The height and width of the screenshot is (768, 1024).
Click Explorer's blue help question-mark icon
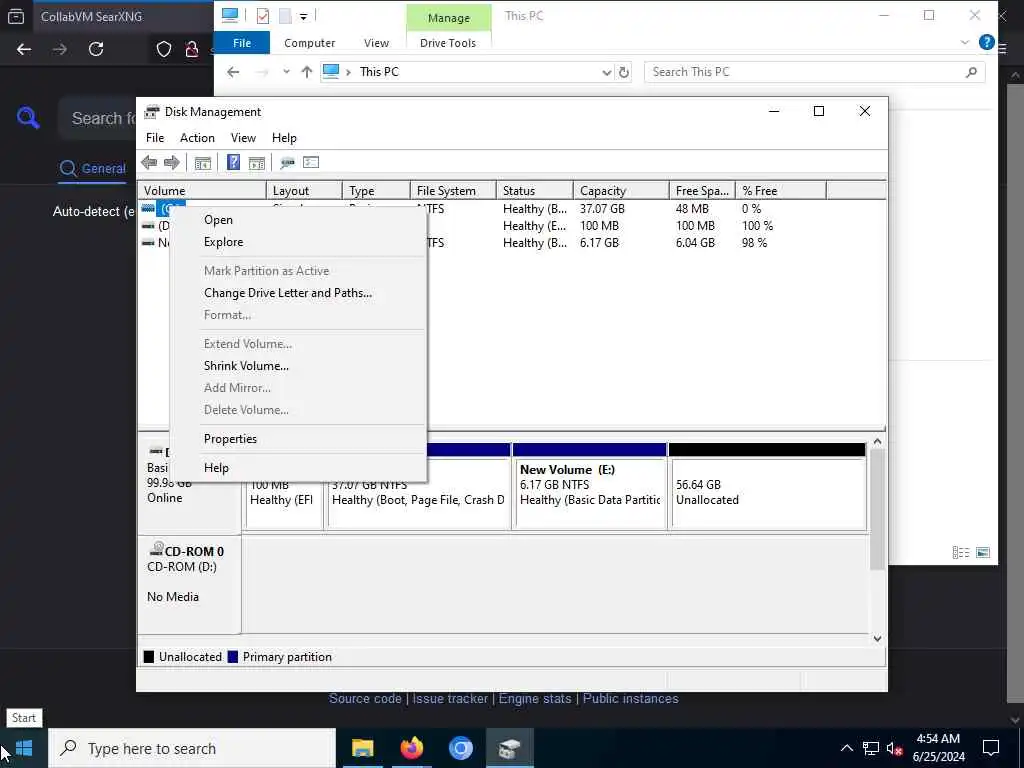[987, 42]
